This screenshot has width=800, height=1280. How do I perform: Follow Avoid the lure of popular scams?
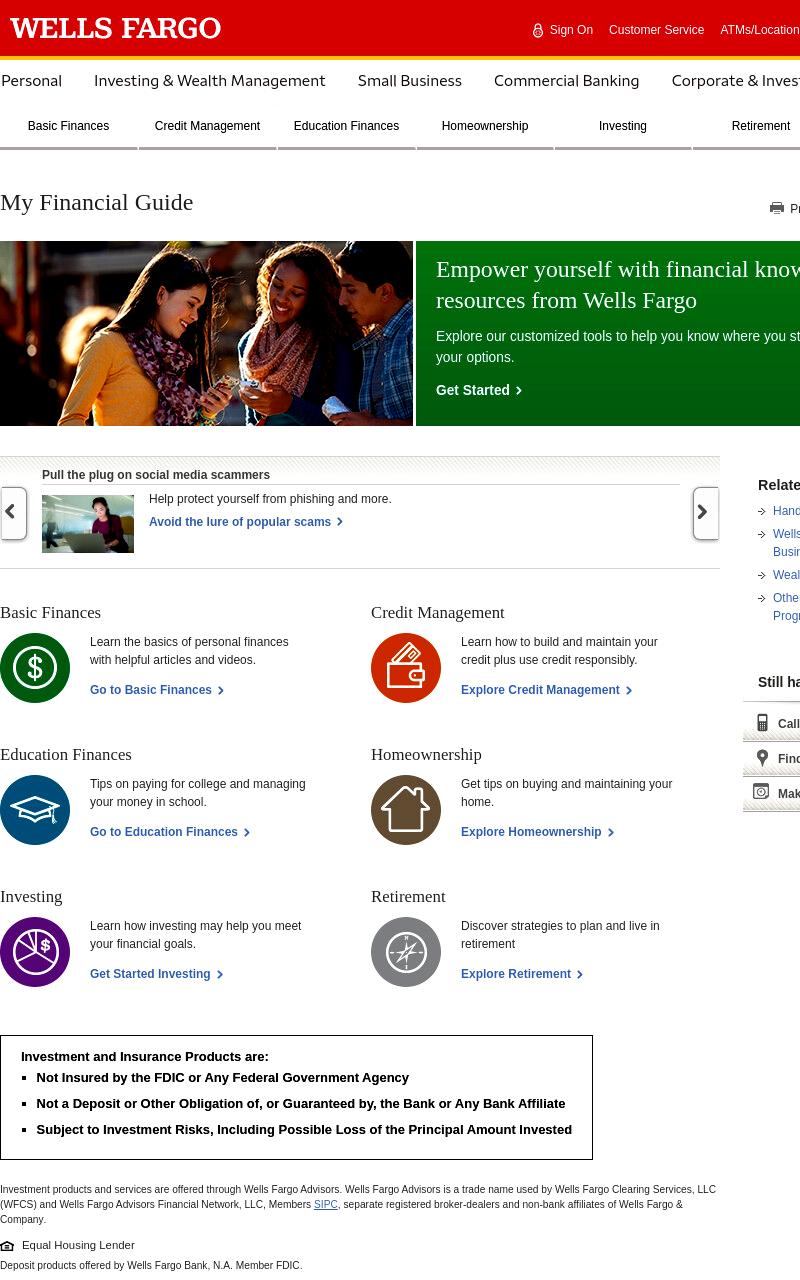coord(245,522)
